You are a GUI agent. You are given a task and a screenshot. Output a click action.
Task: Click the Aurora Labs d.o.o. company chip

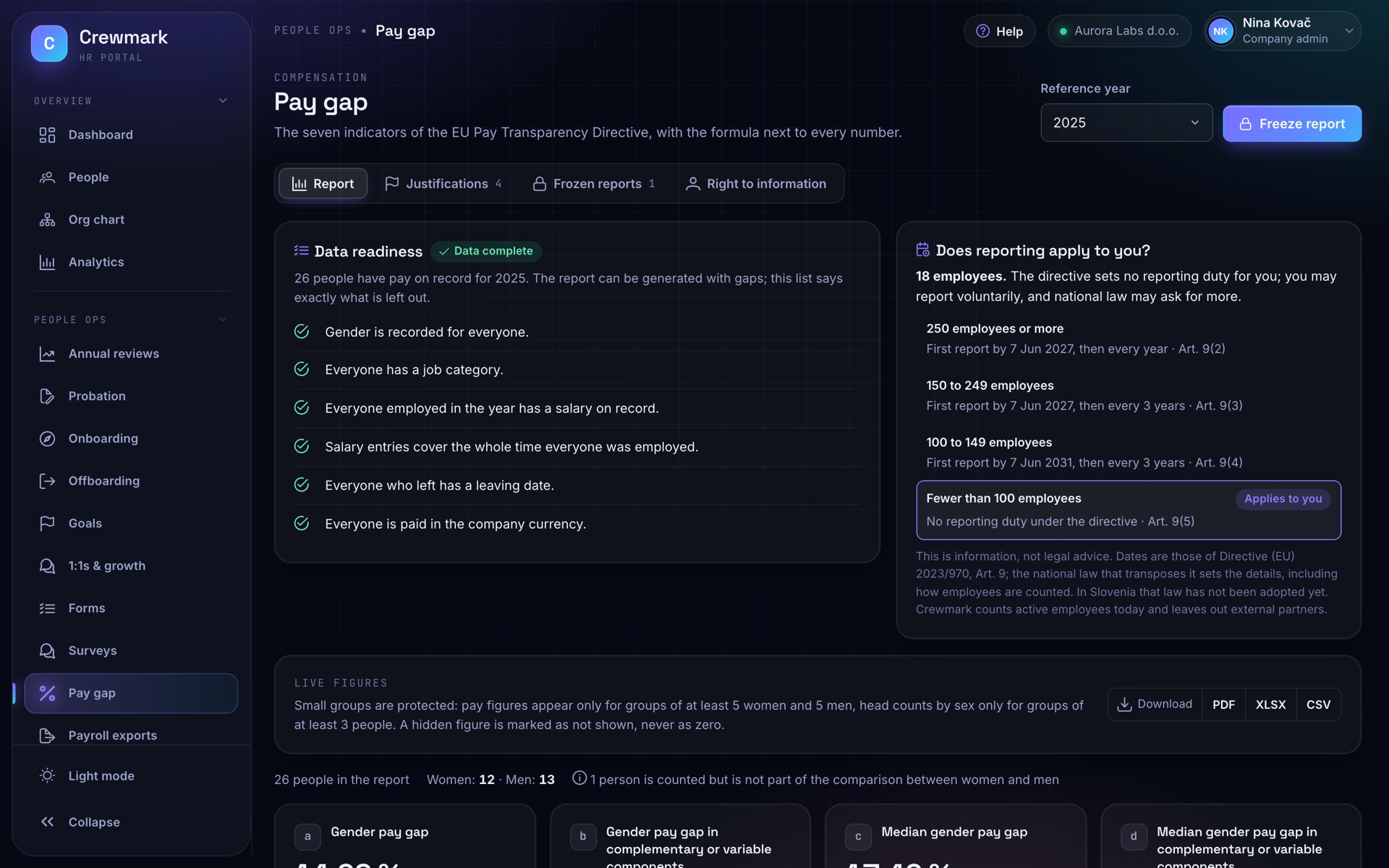1119,31
